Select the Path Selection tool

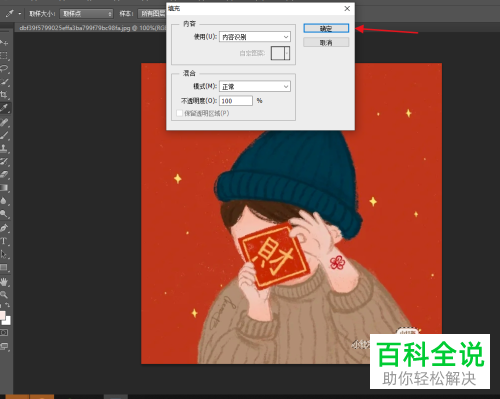tap(4, 254)
